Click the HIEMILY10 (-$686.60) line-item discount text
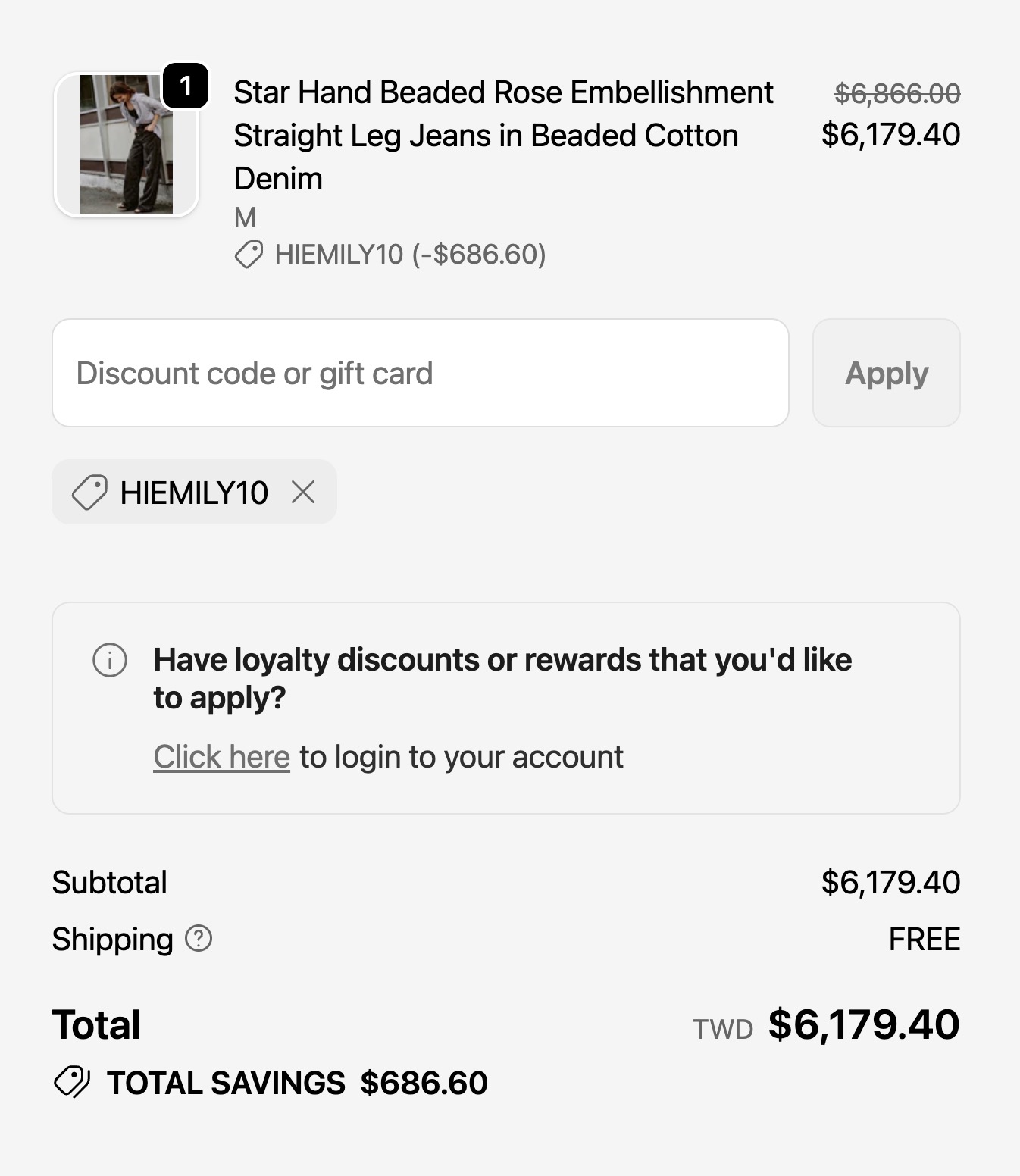The width and height of the screenshot is (1020, 1176). 410,255
